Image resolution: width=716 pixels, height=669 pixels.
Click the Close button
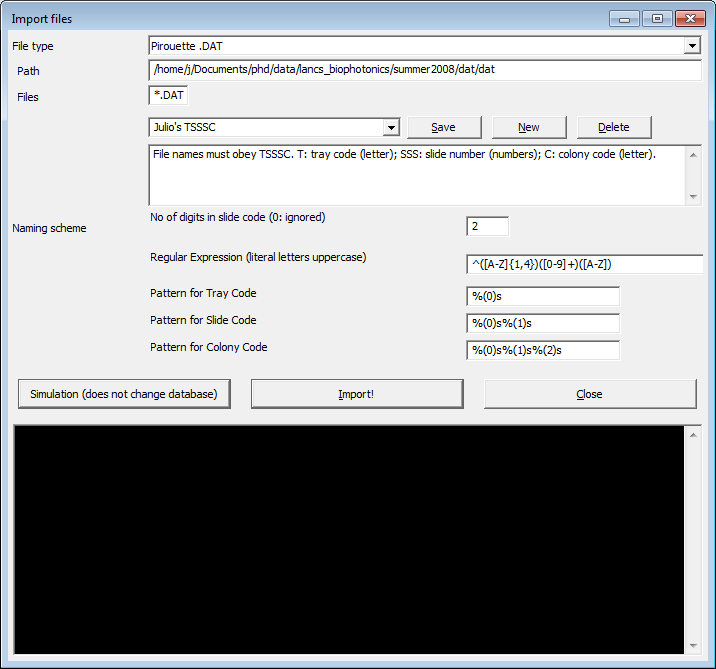click(x=590, y=394)
